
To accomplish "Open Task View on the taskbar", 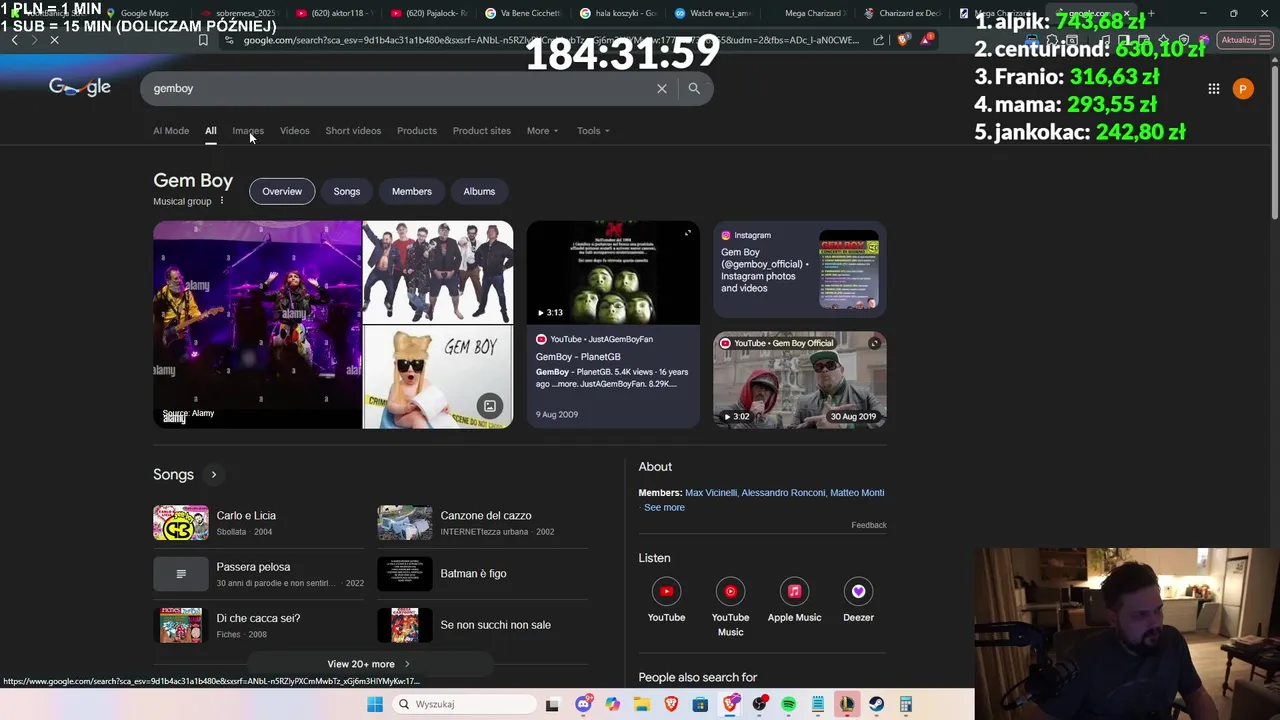I will pos(552,704).
